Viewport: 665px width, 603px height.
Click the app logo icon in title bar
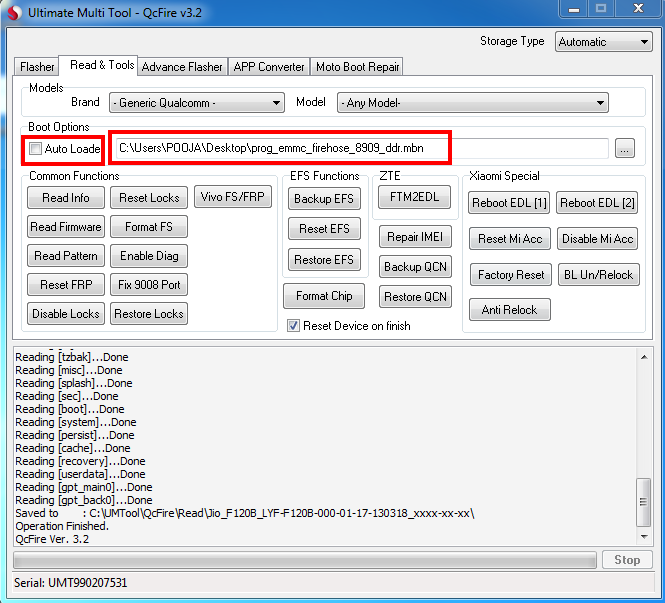pyautogui.click(x=14, y=13)
